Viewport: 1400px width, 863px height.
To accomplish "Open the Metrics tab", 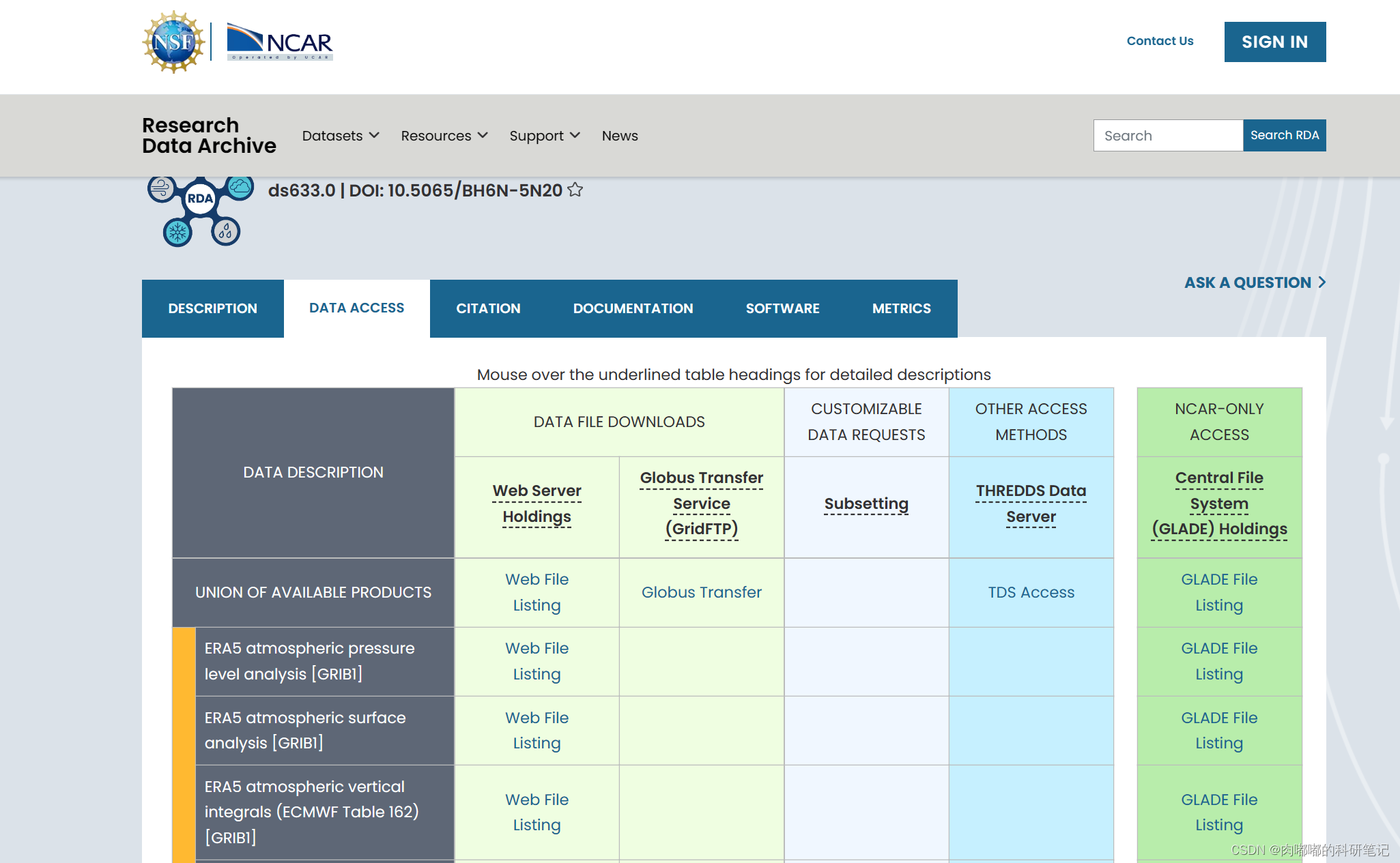I will [901, 308].
